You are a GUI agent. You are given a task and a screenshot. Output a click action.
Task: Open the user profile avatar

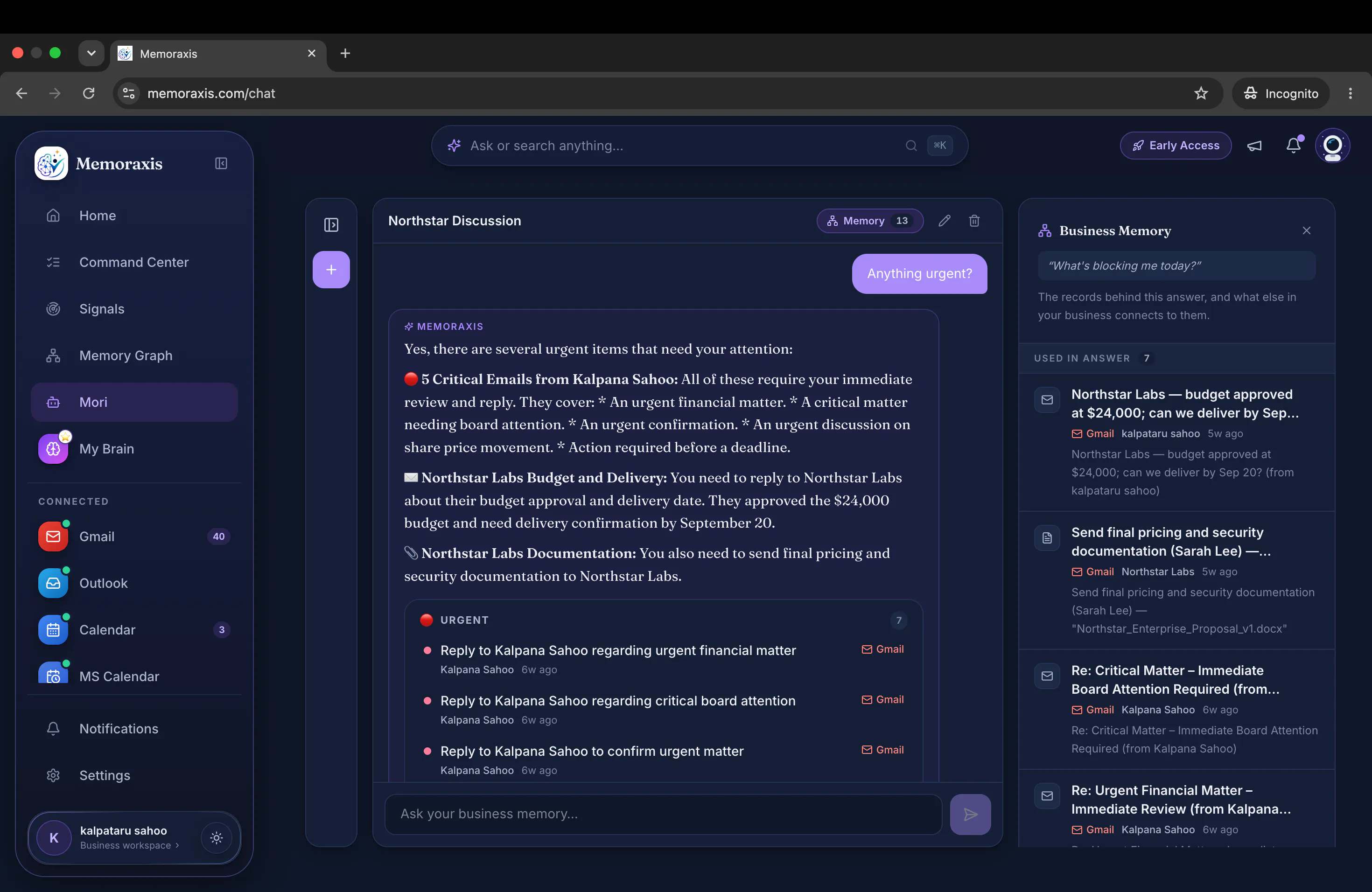(x=1332, y=146)
